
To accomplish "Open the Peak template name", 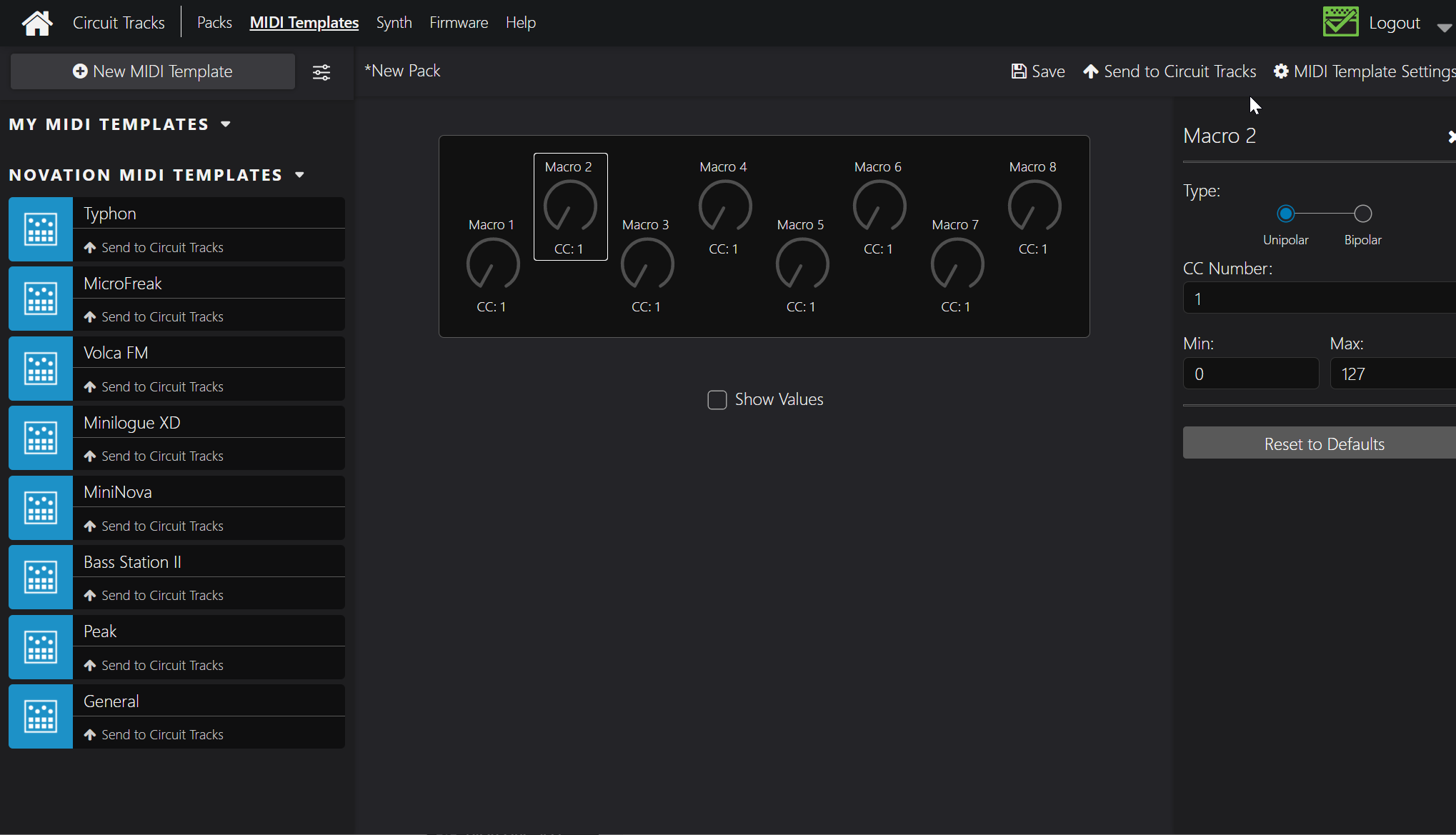I will click(99, 631).
